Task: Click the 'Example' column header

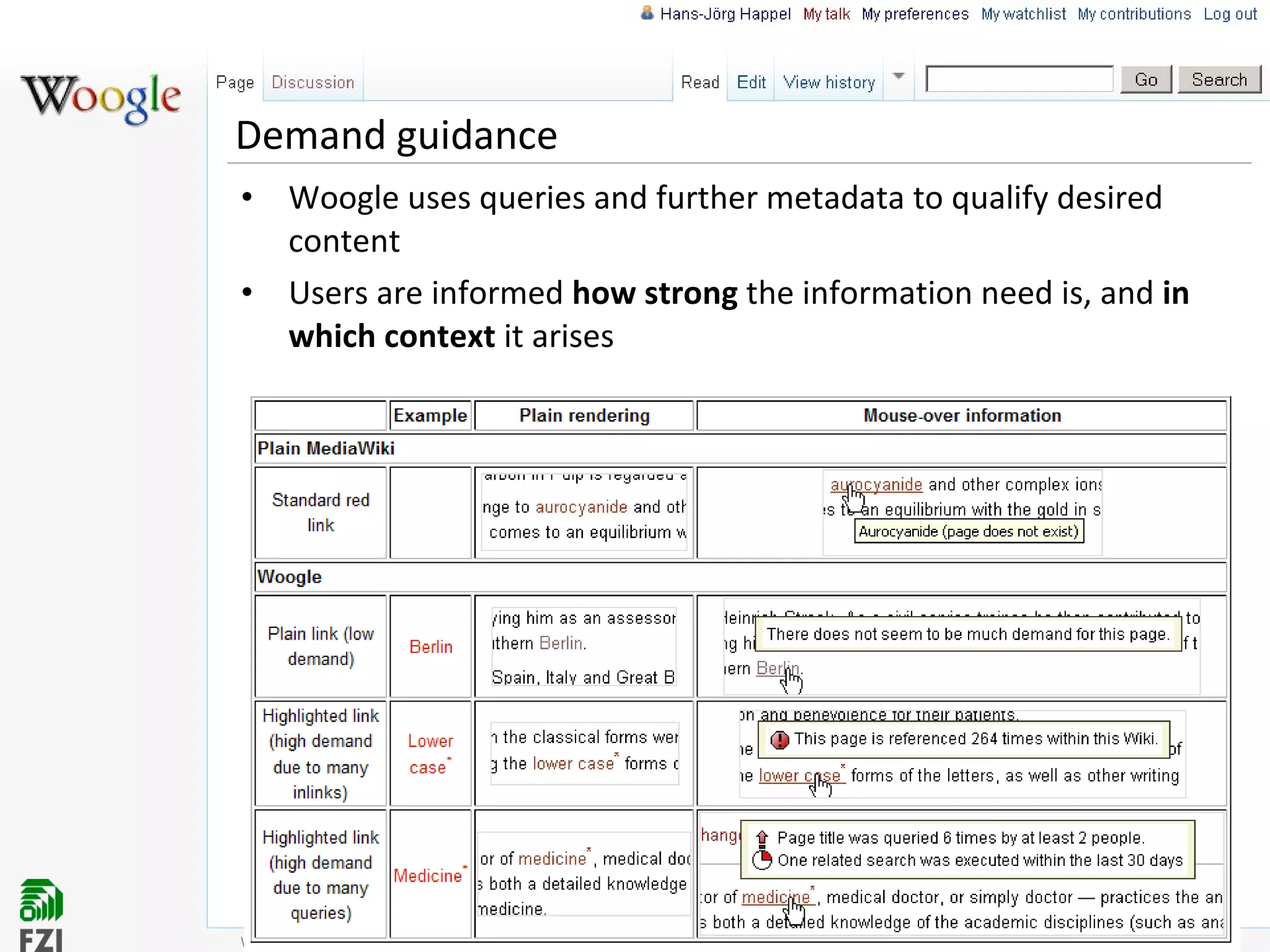Action: tap(430, 415)
